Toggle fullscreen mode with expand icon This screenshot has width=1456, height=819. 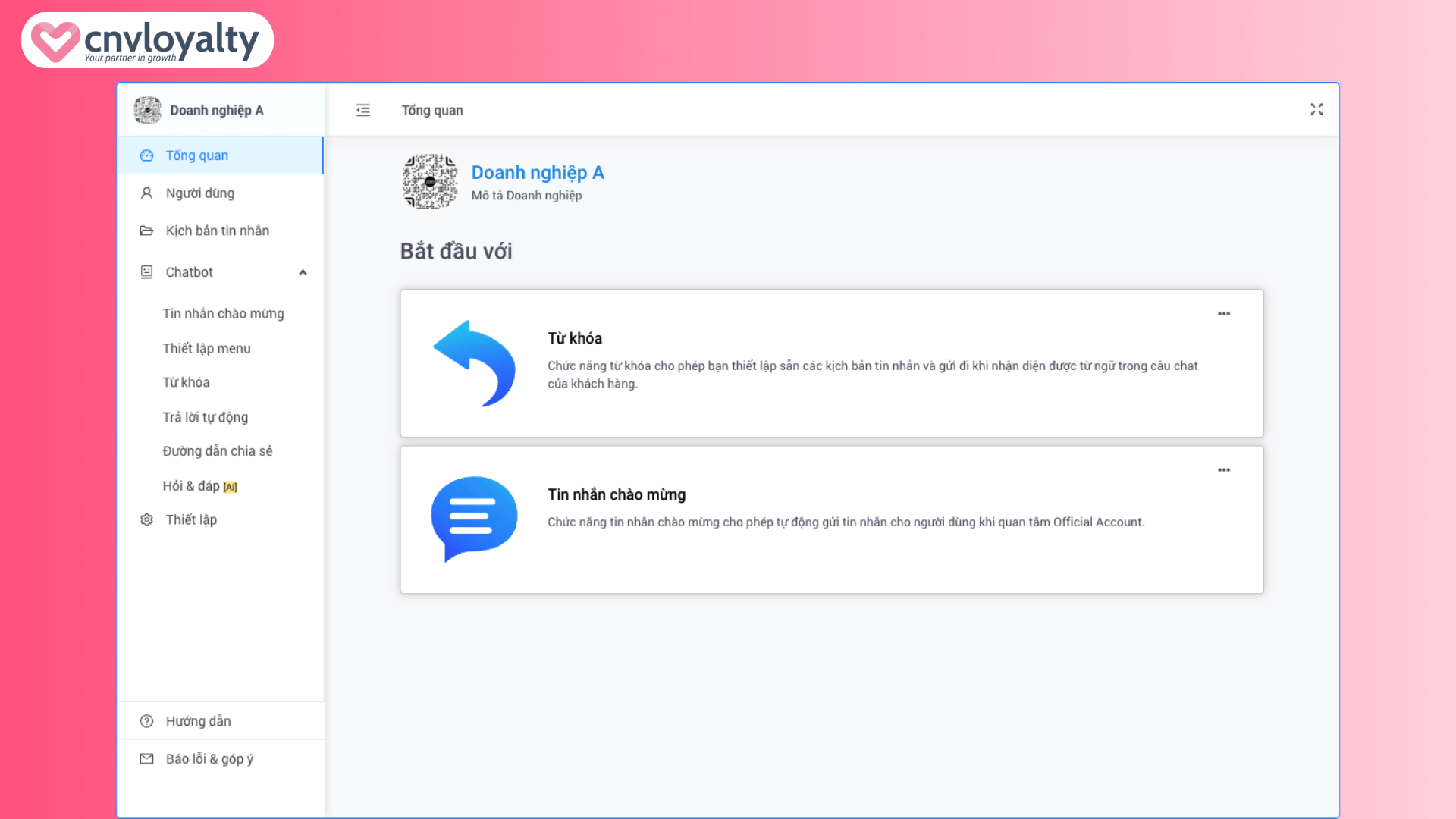1317,109
